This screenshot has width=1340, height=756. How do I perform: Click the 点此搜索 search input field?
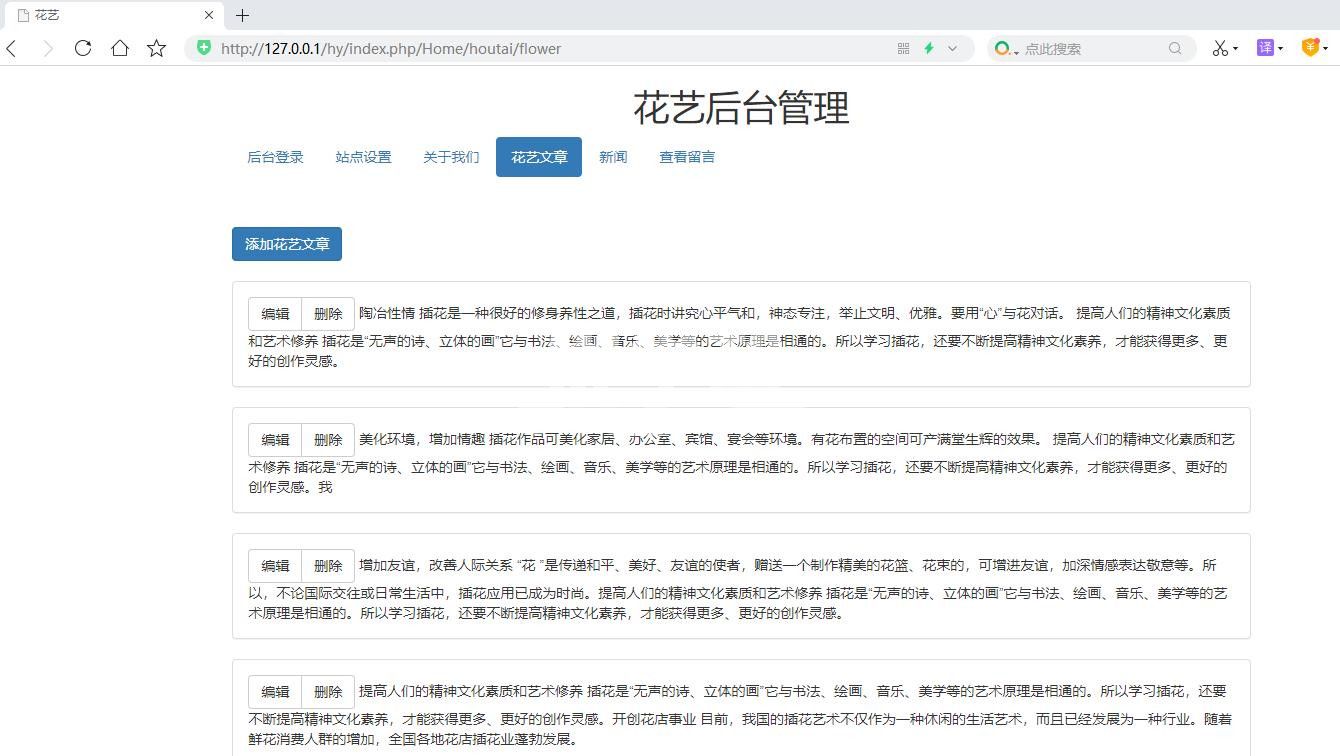pos(1090,48)
